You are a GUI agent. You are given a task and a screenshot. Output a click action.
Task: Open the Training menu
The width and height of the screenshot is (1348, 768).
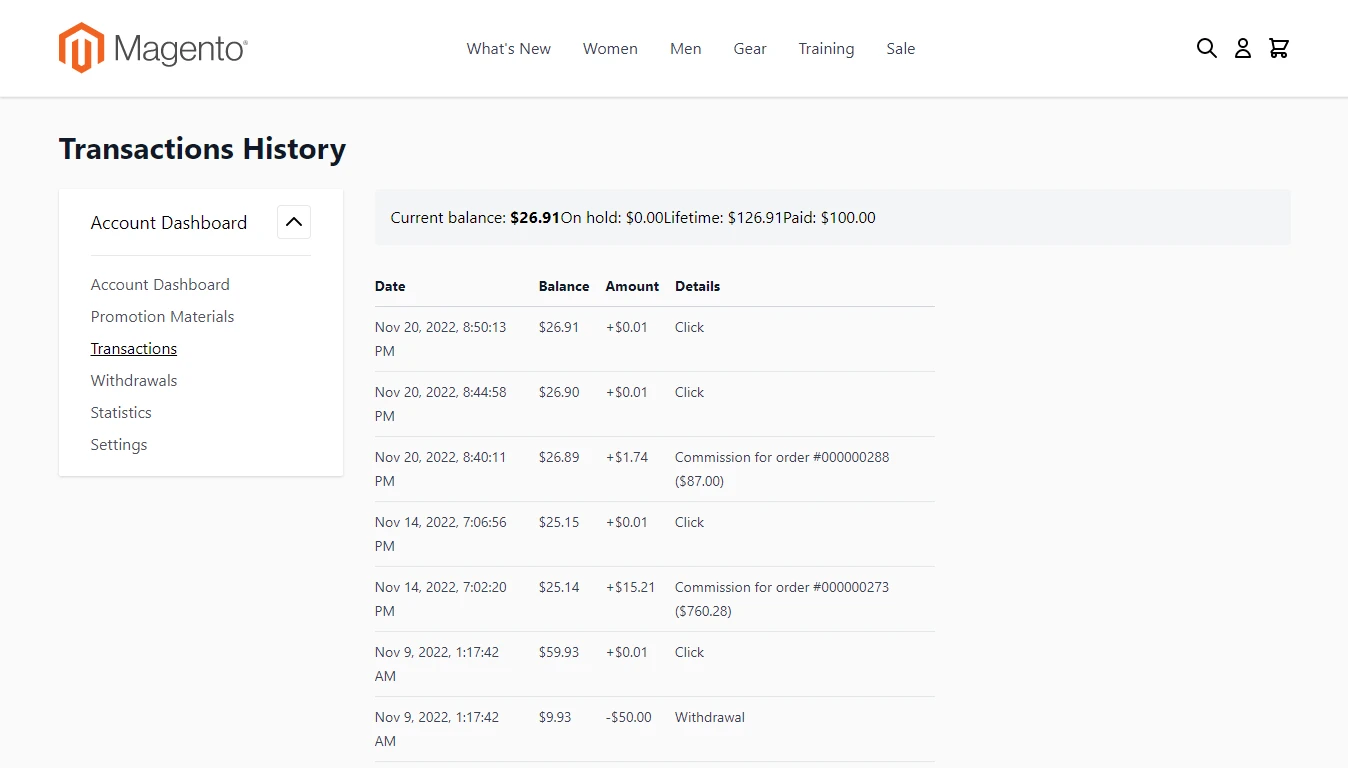[x=826, y=49]
